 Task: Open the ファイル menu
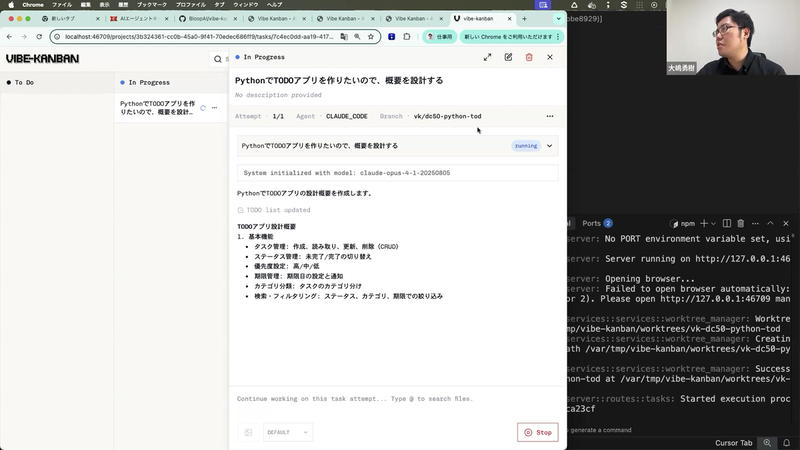coord(62,5)
